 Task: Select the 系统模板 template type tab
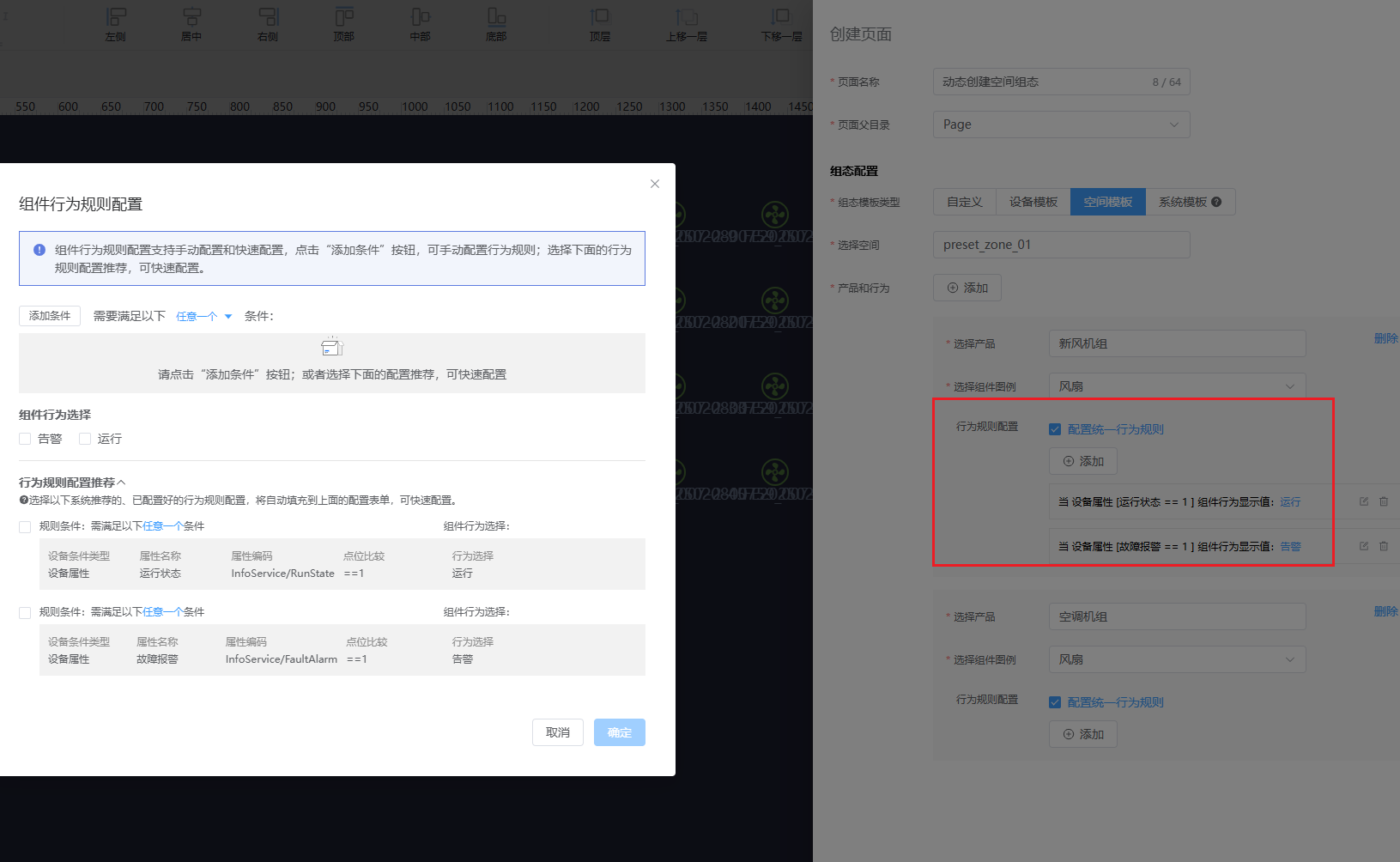point(1191,202)
